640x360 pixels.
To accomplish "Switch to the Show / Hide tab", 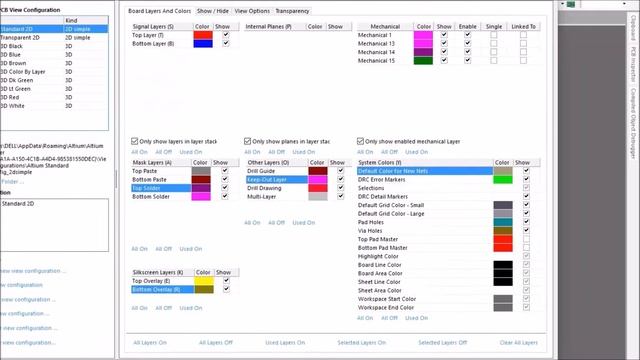I will pyautogui.click(x=213, y=11).
